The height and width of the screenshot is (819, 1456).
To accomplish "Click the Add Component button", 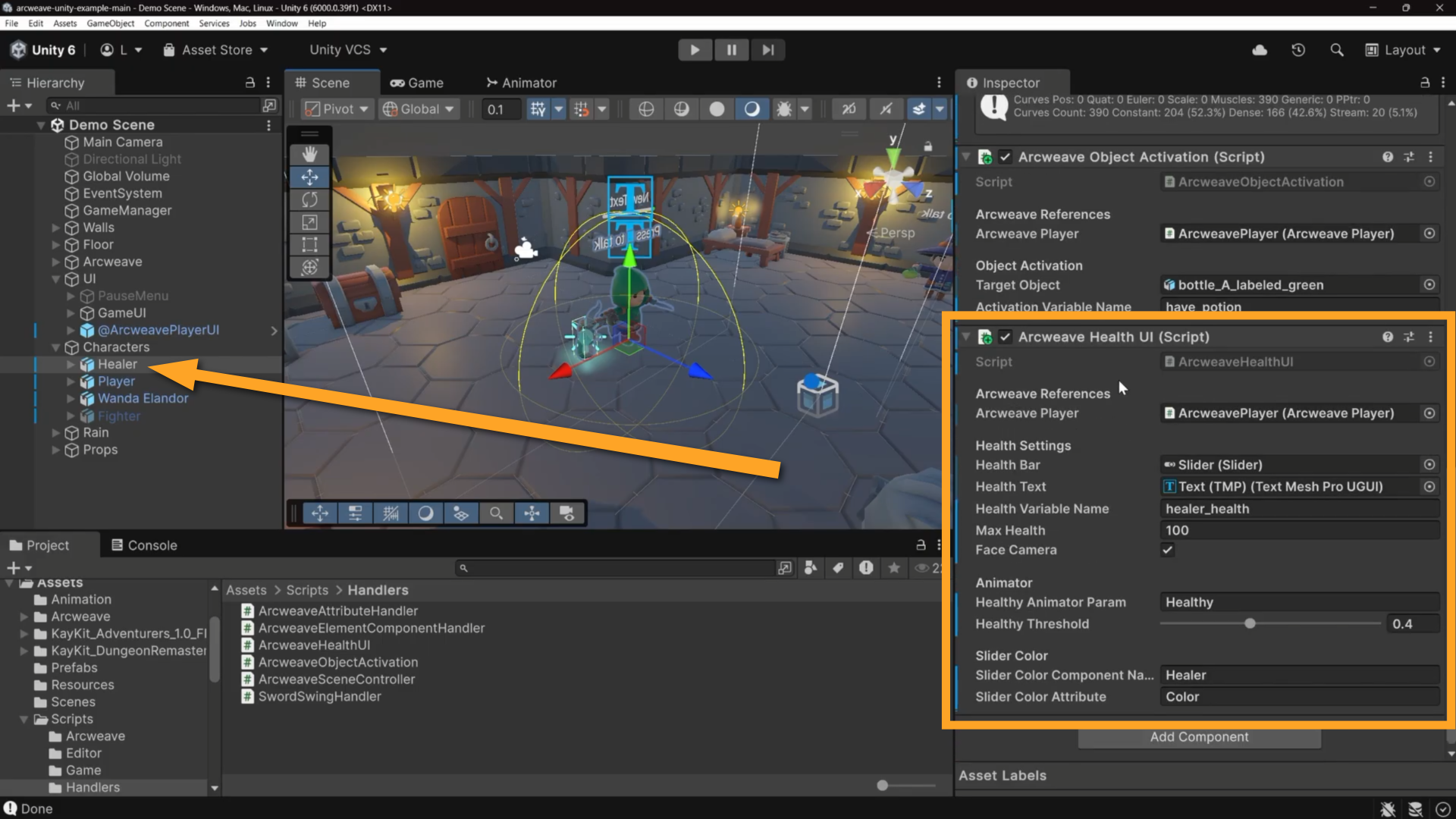I will click(x=1199, y=737).
